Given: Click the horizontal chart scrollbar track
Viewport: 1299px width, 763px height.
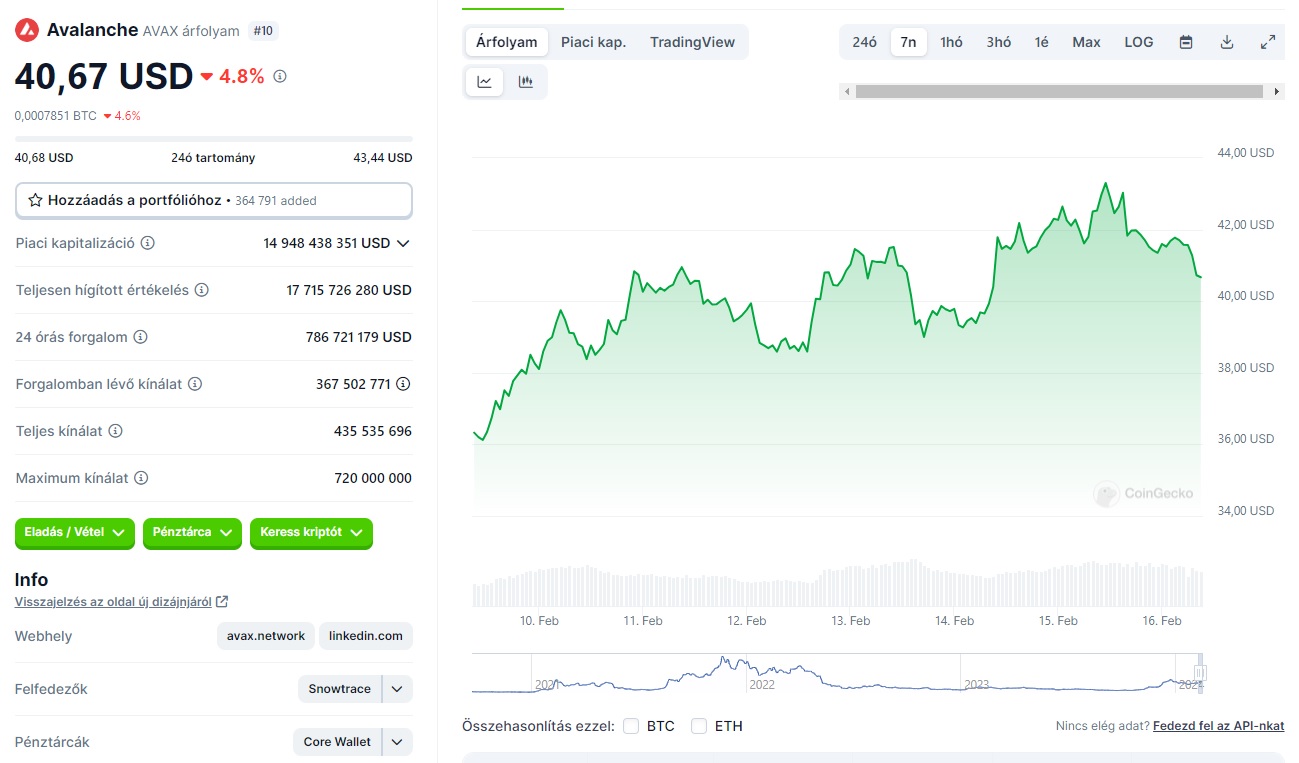Looking at the screenshot, I should pos(1059,92).
